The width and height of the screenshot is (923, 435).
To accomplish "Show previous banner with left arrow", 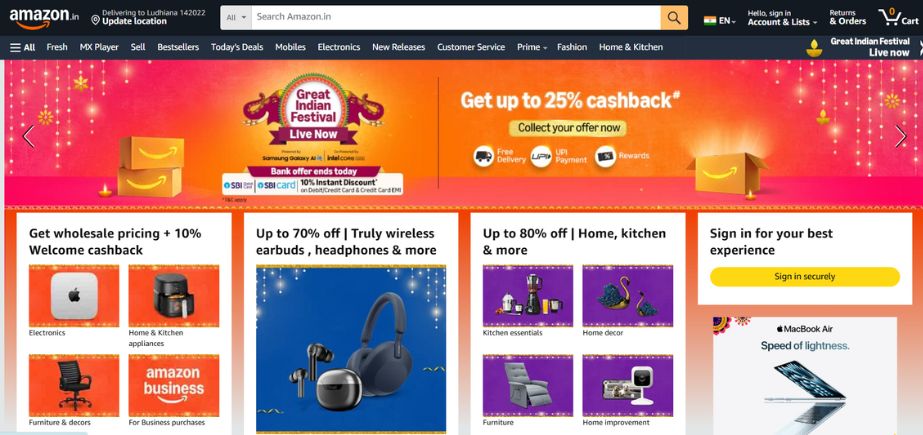I will coord(28,136).
